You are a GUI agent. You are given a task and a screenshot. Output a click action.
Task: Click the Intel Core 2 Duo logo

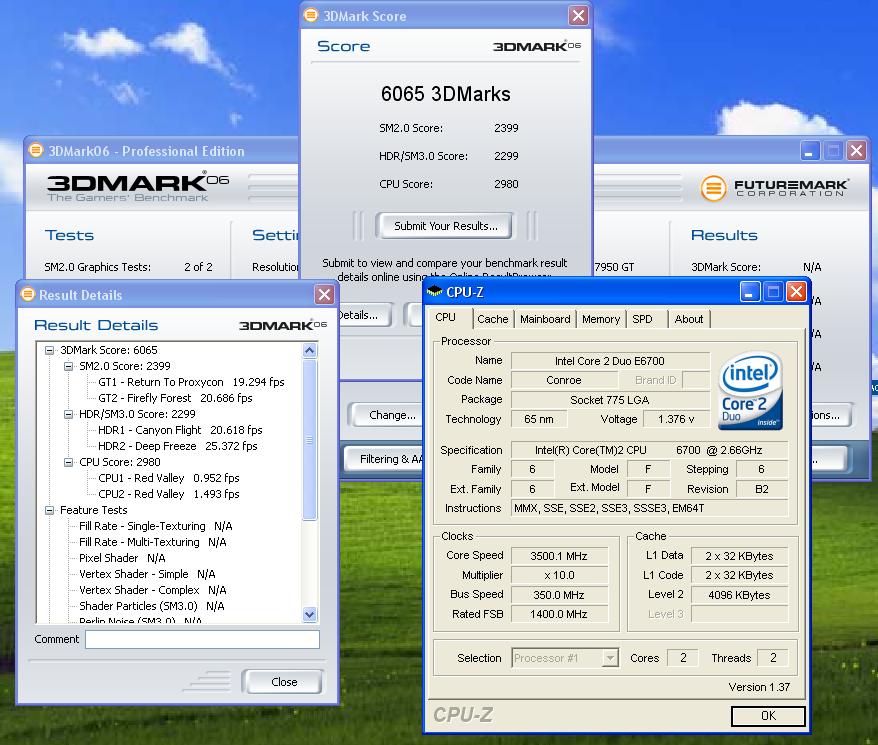click(x=750, y=390)
